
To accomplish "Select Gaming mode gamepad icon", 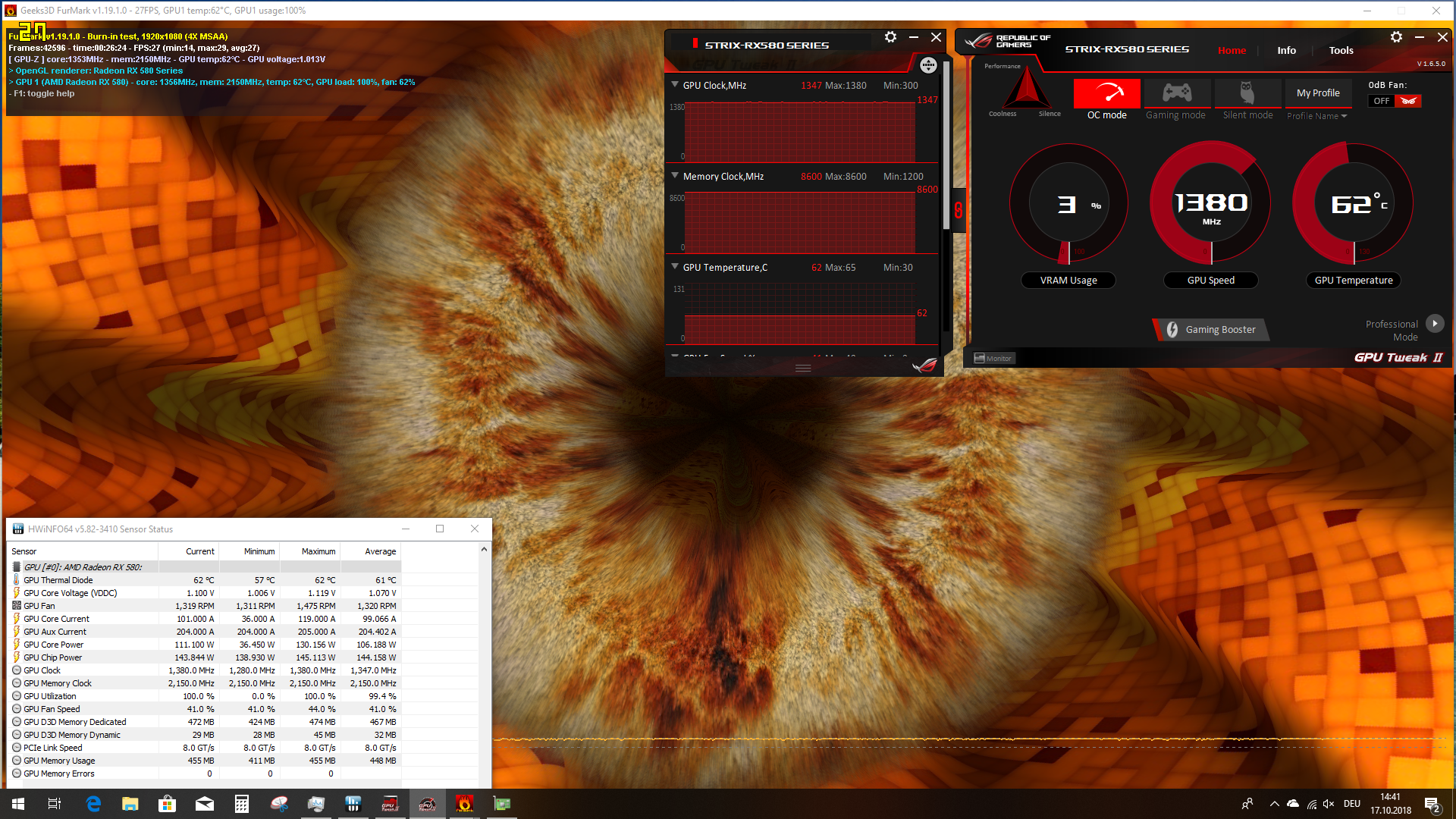I will pyautogui.click(x=1176, y=93).
